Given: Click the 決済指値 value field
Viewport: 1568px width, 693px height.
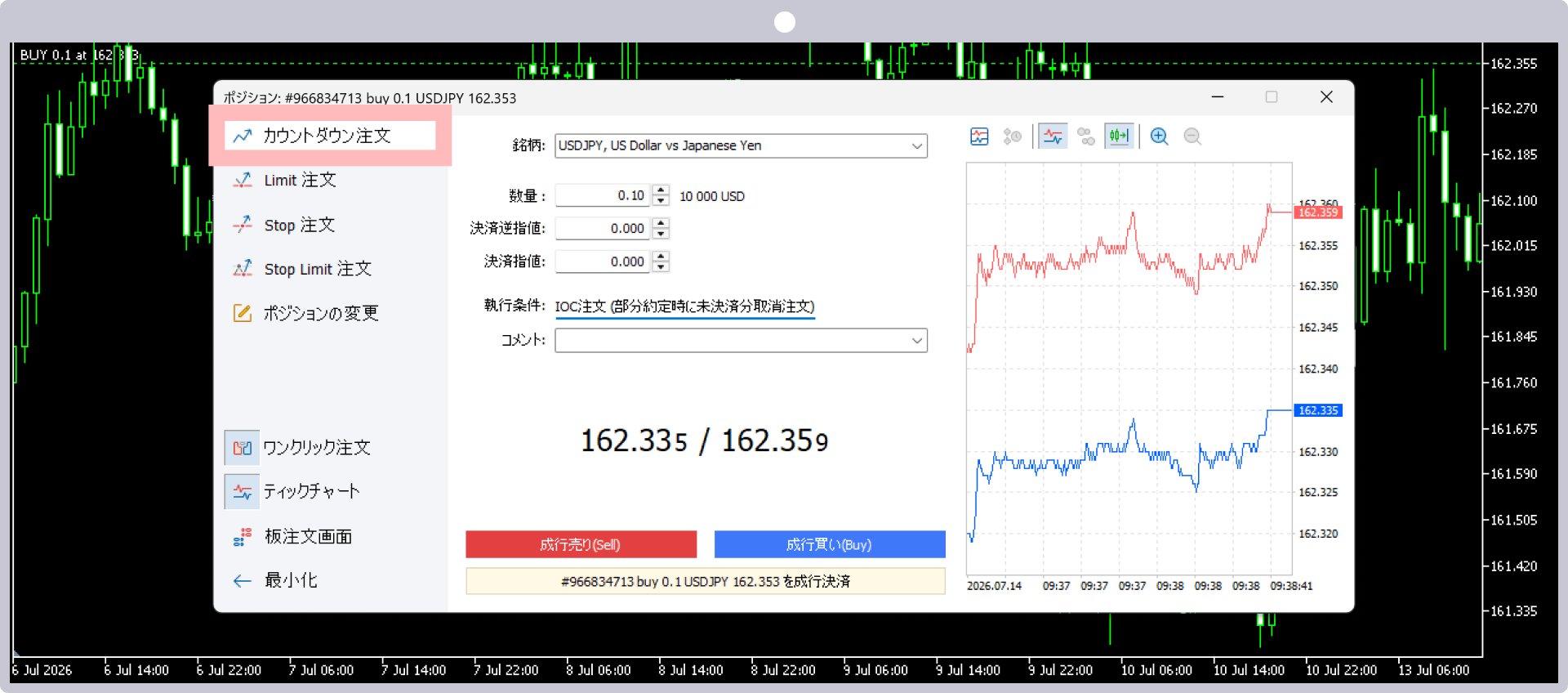Looking at the screenshot, I should click(603, 262).
